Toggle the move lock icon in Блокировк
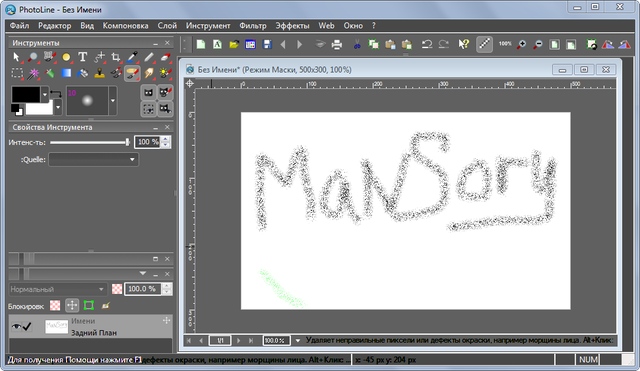640x371 pixels. pos(72,305)
